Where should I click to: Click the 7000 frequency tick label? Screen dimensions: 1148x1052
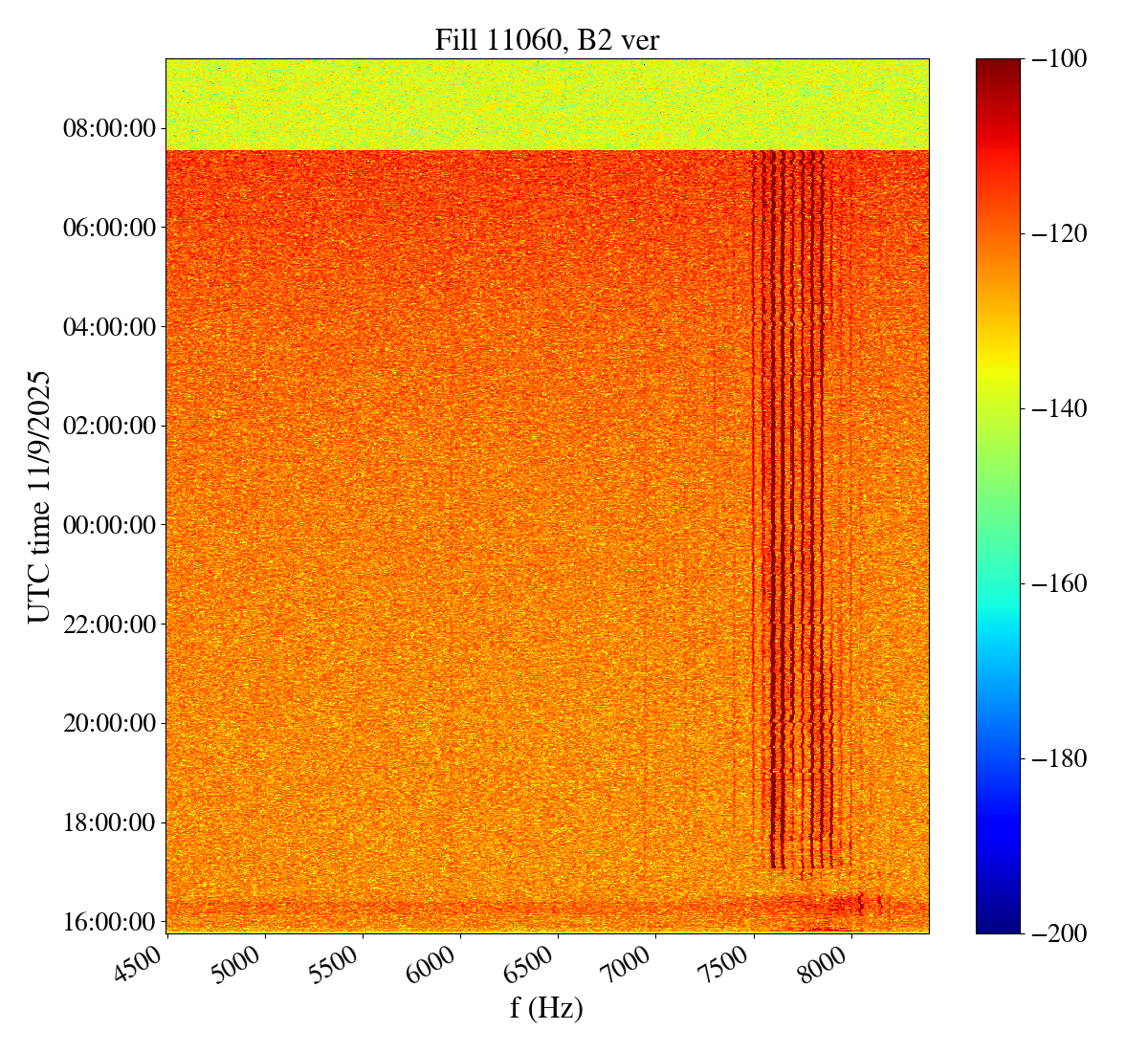pos(633,961)
